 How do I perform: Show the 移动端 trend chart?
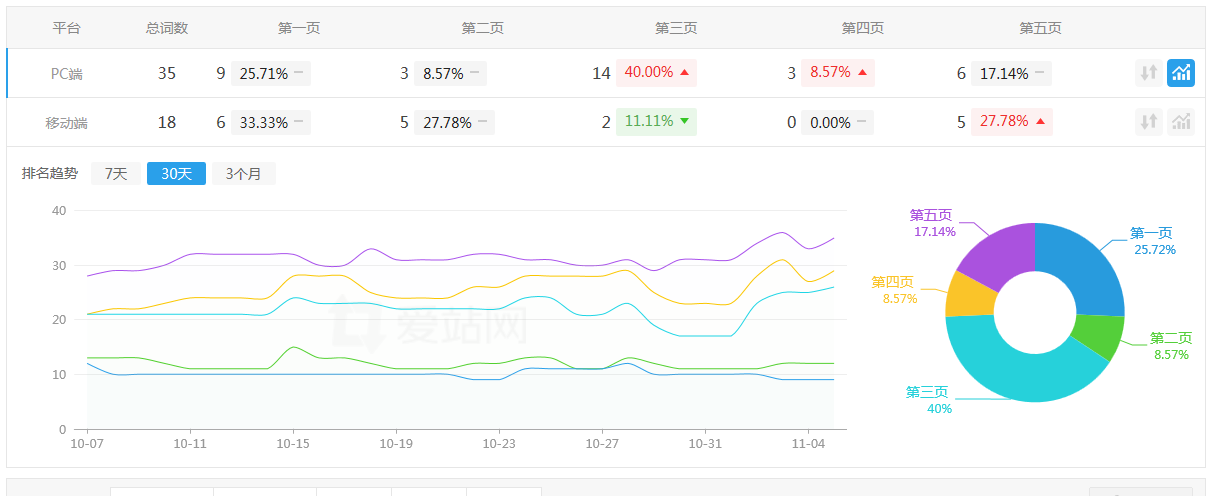pyautogui.click(x=1181, y=122)
